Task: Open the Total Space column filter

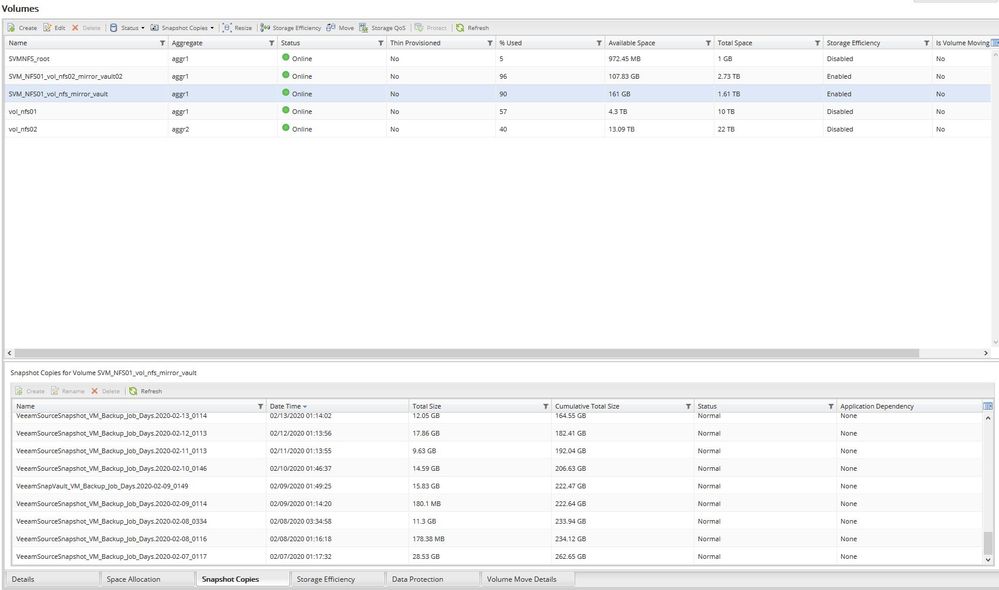Action: pos(817,43)
